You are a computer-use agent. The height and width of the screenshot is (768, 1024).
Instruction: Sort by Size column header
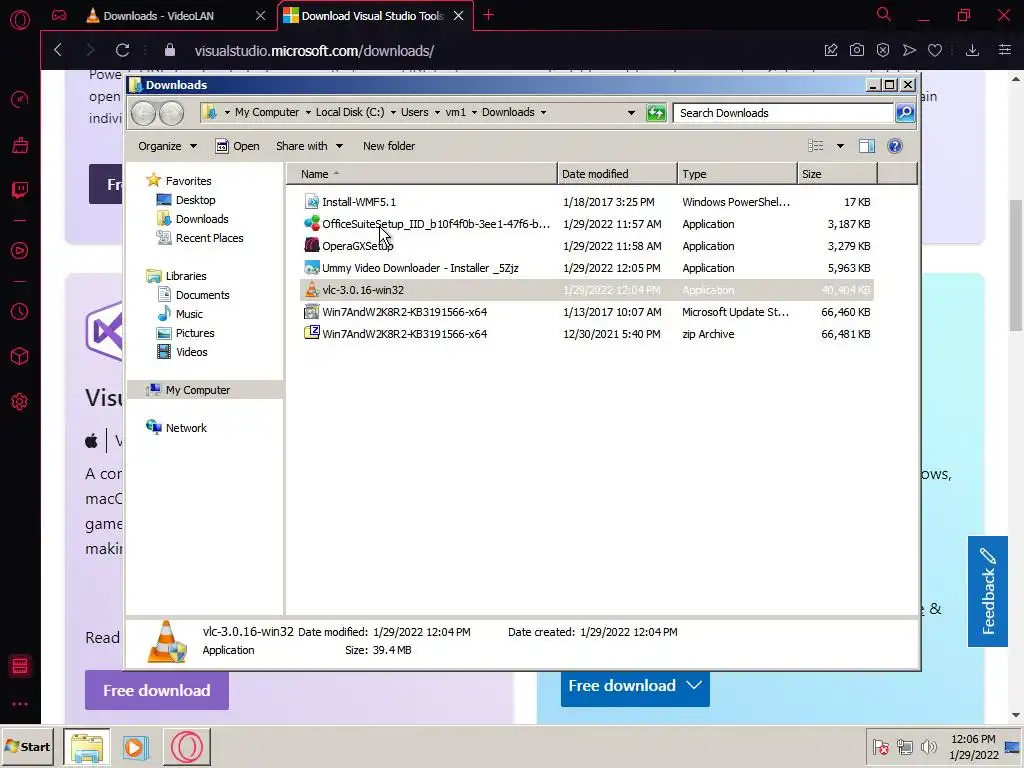point(837,174)
